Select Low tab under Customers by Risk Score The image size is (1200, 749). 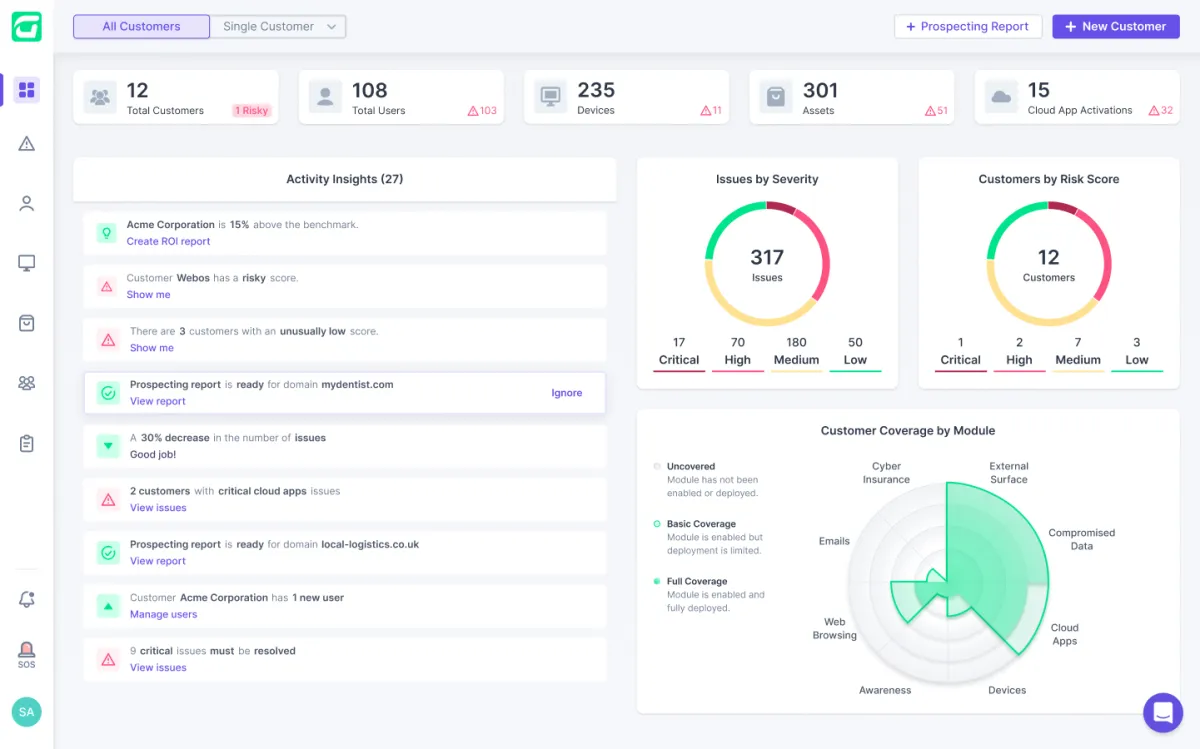pyautogui.click(x=1137, y=352)
